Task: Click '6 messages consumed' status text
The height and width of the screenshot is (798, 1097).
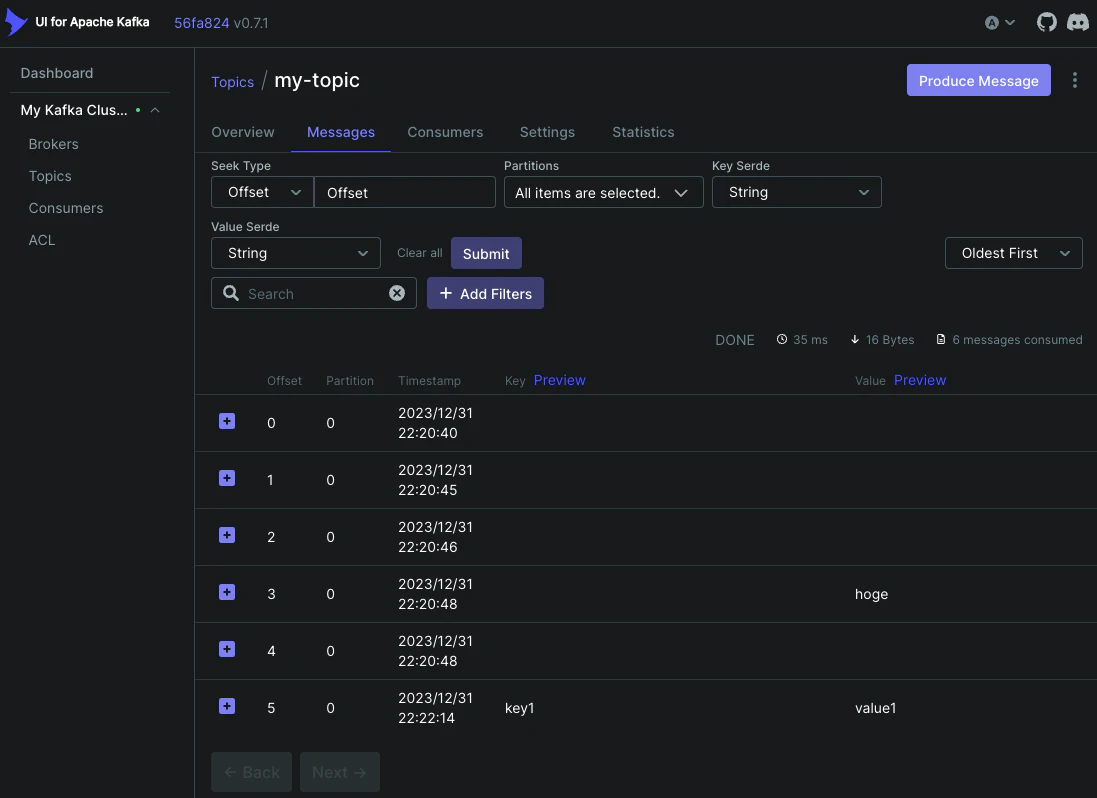Action: point(1017,340)
